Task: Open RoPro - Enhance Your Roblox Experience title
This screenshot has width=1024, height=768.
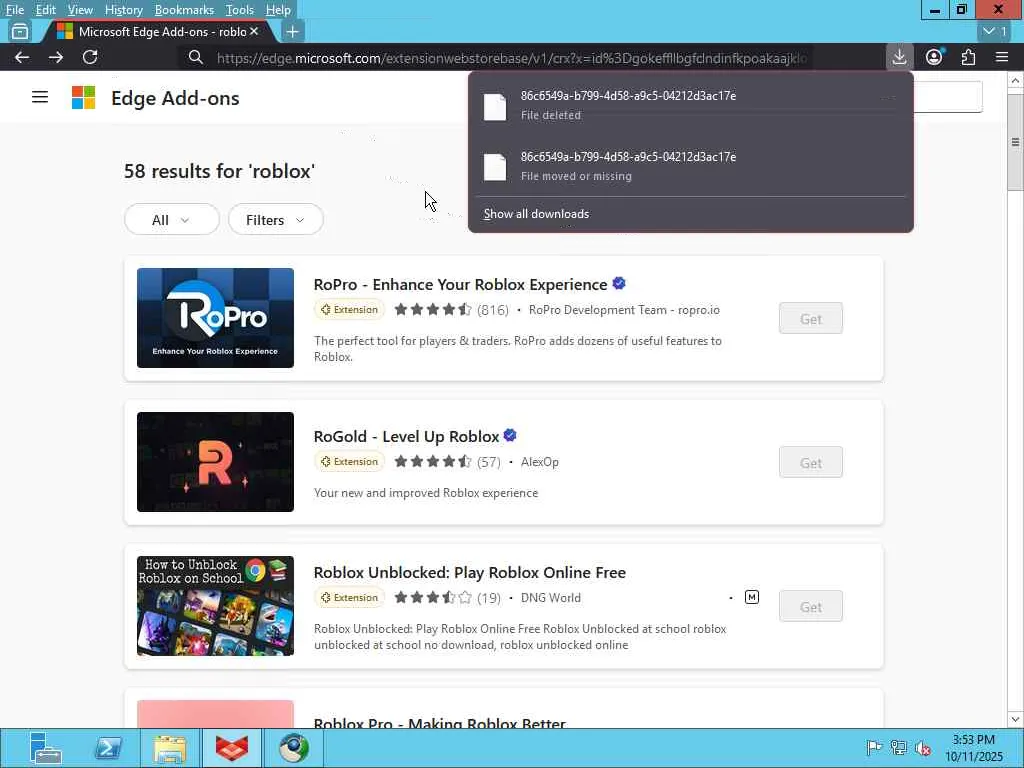Action: coord(460,285)
